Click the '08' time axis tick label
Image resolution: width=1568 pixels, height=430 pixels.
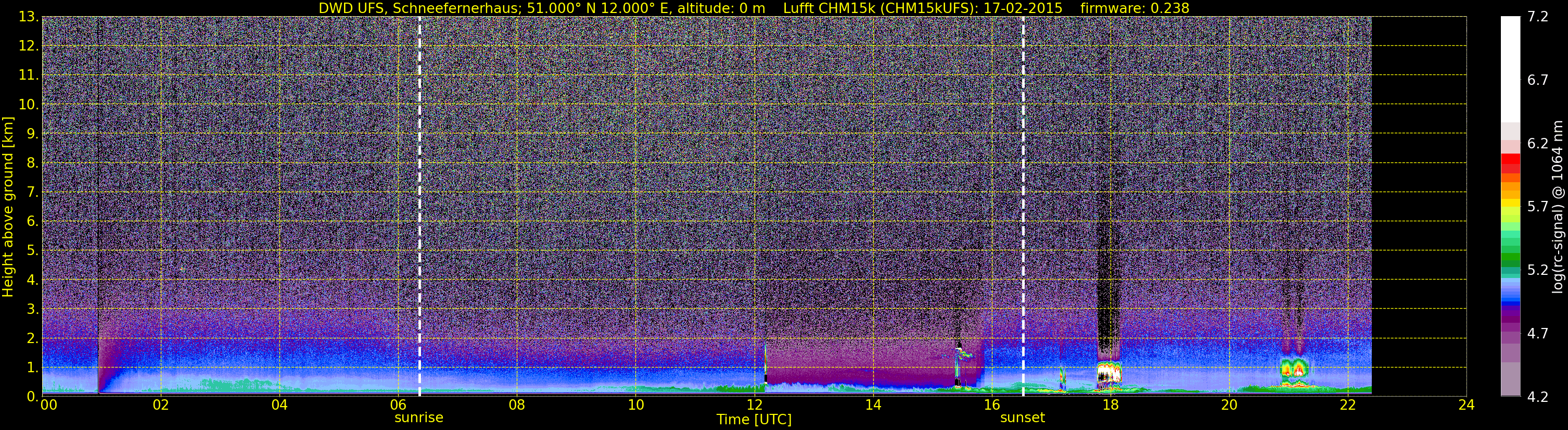[517, 405]
